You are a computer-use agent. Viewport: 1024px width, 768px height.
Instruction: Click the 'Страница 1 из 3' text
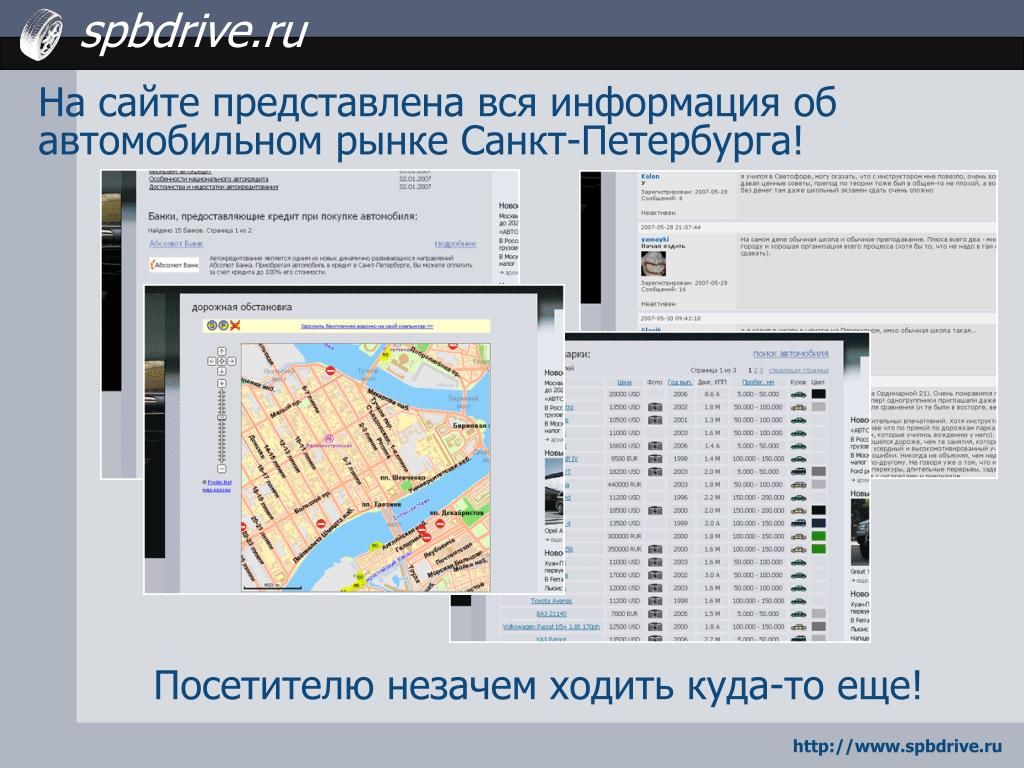click(x=713, y=370)
